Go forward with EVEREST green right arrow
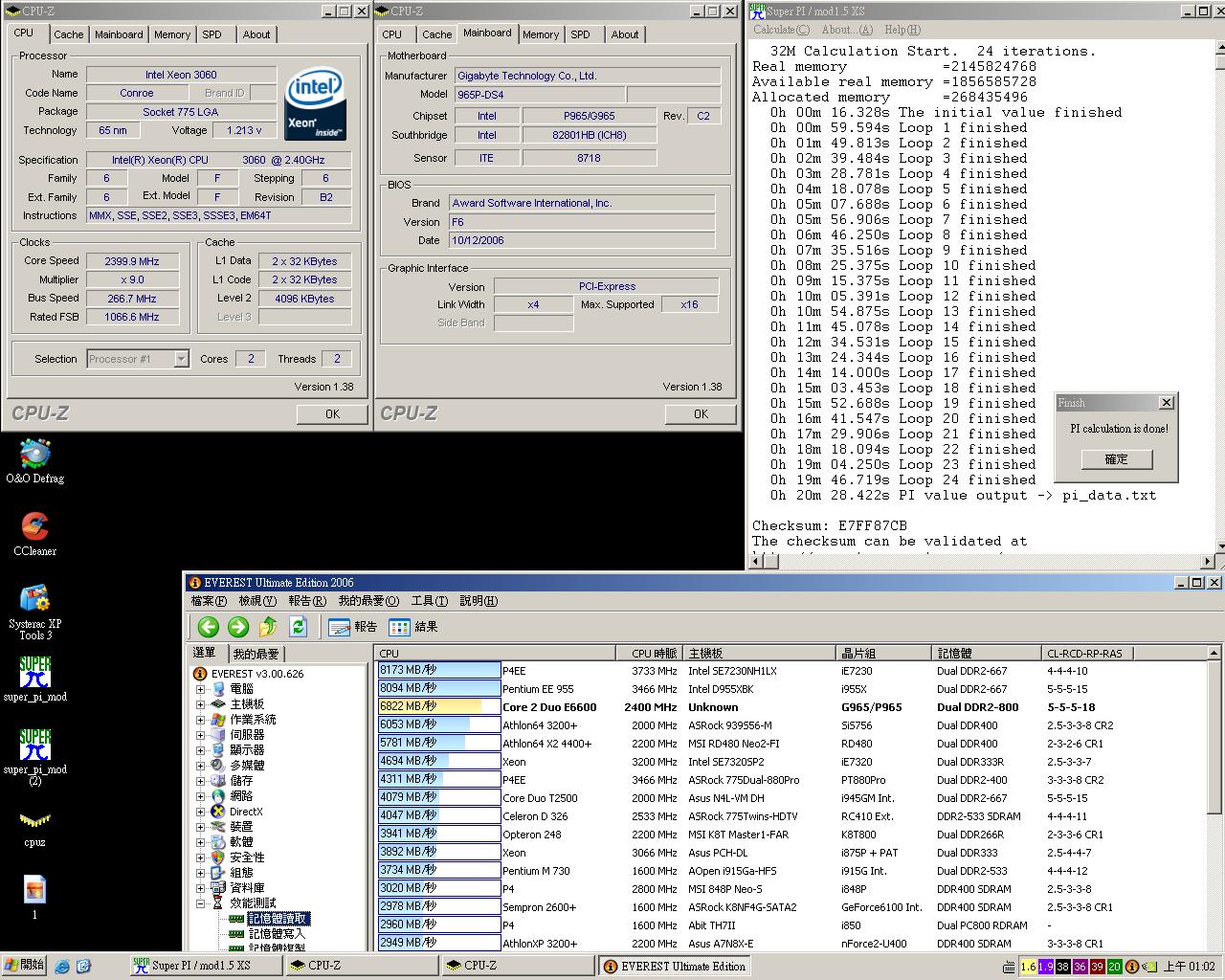The height and width of the screenshot is (980, 1225). tap(238, 627)
